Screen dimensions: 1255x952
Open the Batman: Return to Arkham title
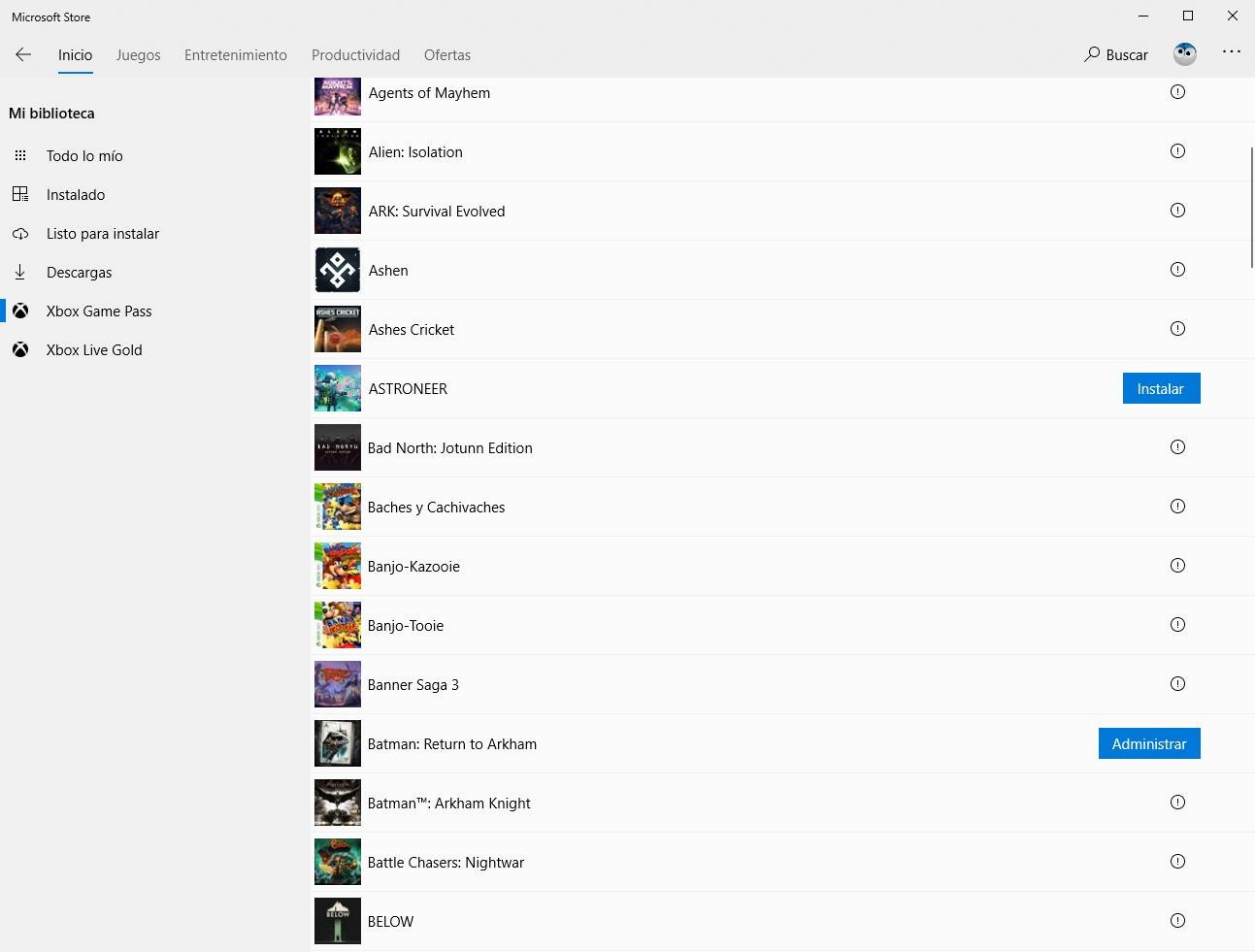pos(452,744)
